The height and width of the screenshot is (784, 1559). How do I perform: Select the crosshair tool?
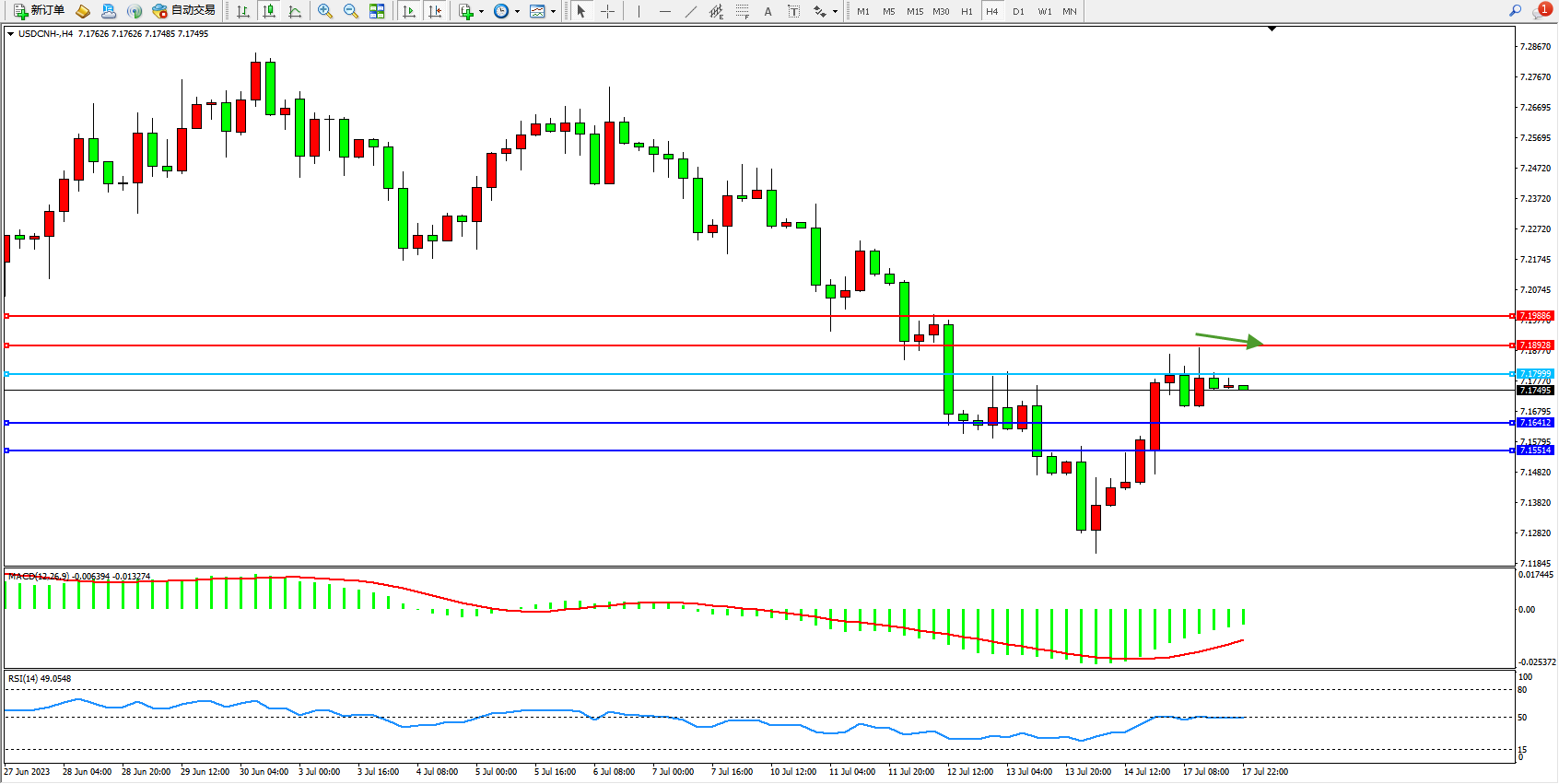[608, 11]
